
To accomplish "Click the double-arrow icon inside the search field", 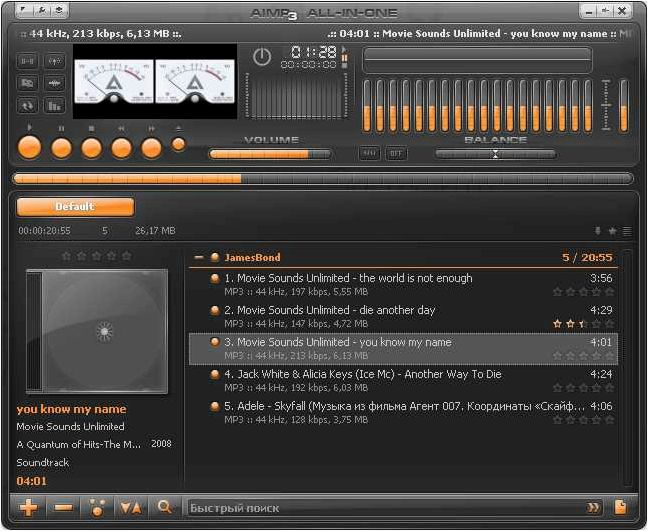I will pyautogui.click(x=593, y=508).
